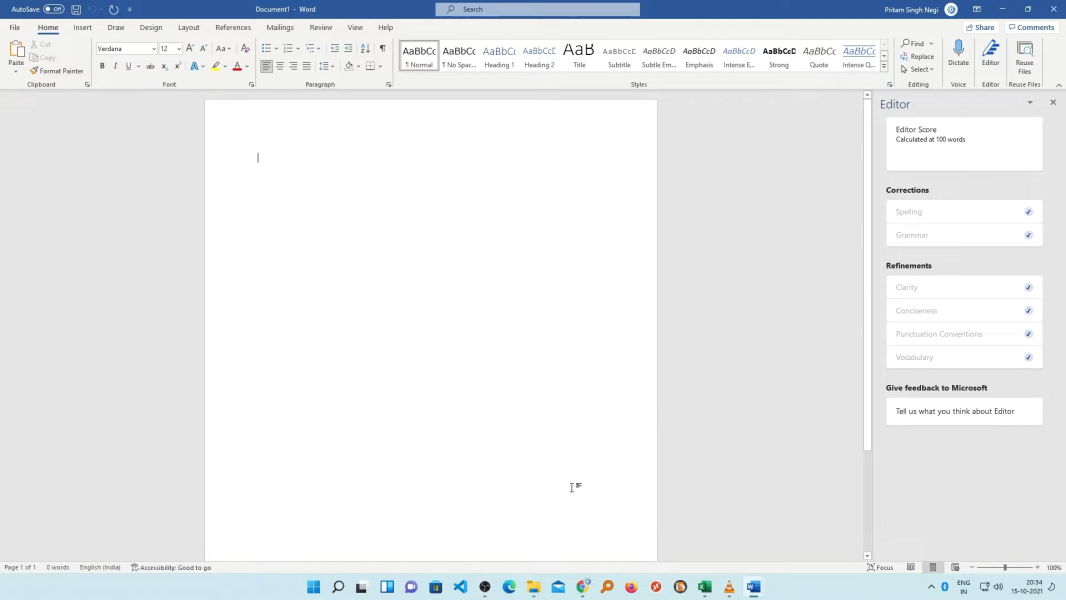Viewport: 1066px width, 600px height.
Task: Toggle the Spelling correction check
Action: [x=1029, y=212]
